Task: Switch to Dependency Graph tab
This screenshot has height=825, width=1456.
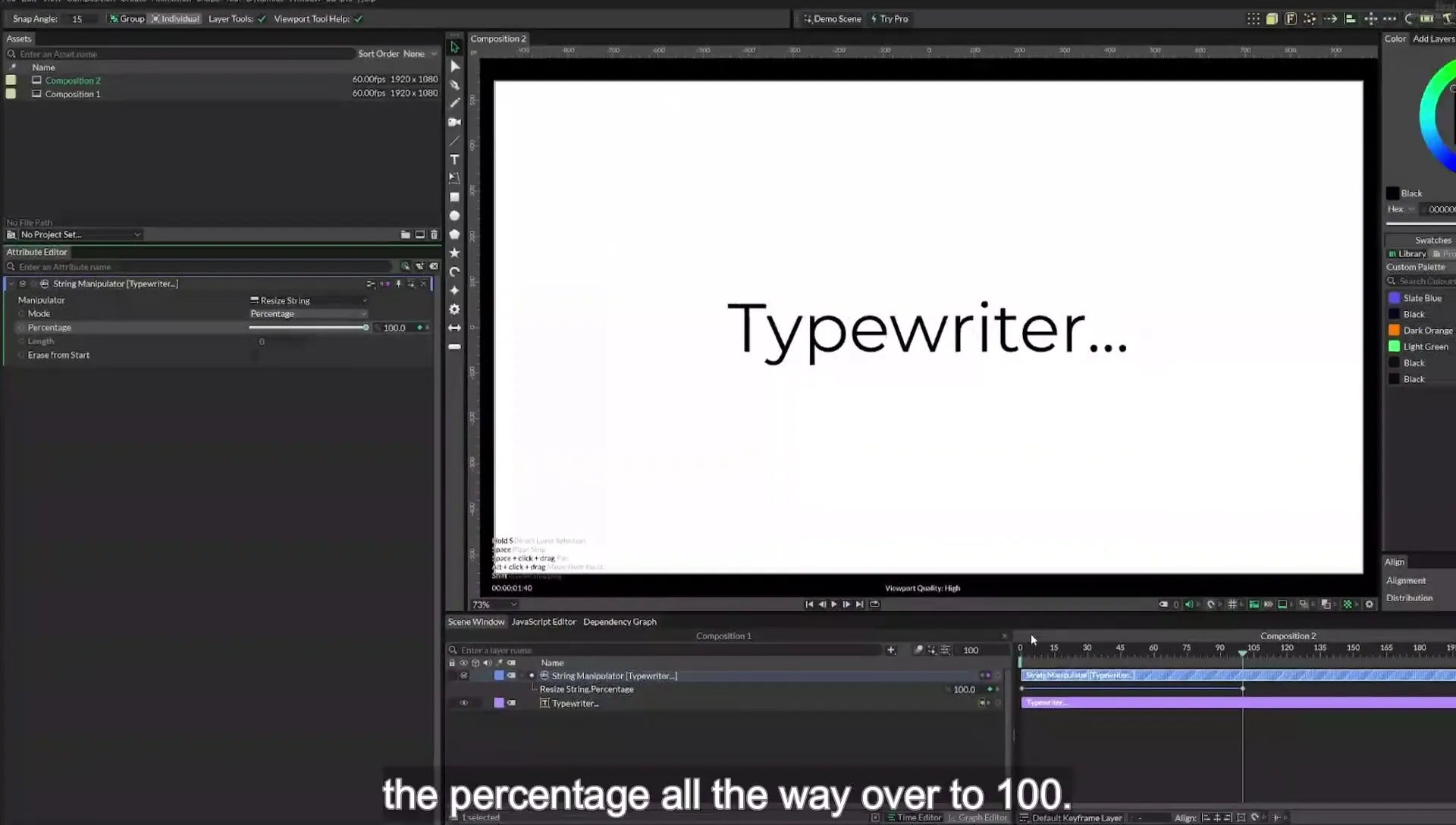Action: click(x=620, y=622)
